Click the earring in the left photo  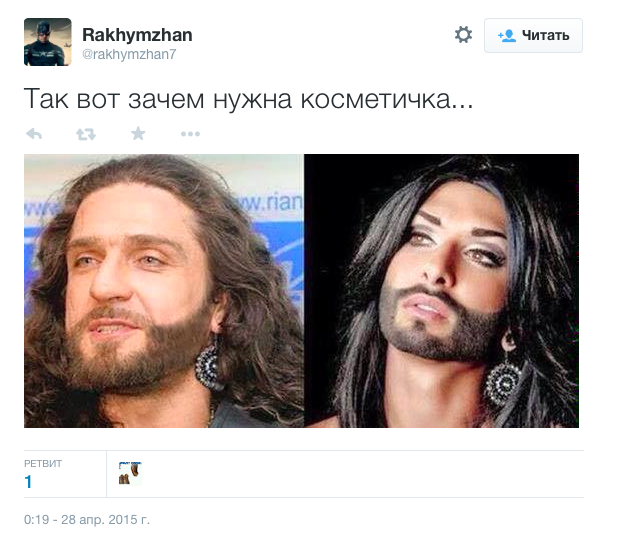click(x=207, y=365)
